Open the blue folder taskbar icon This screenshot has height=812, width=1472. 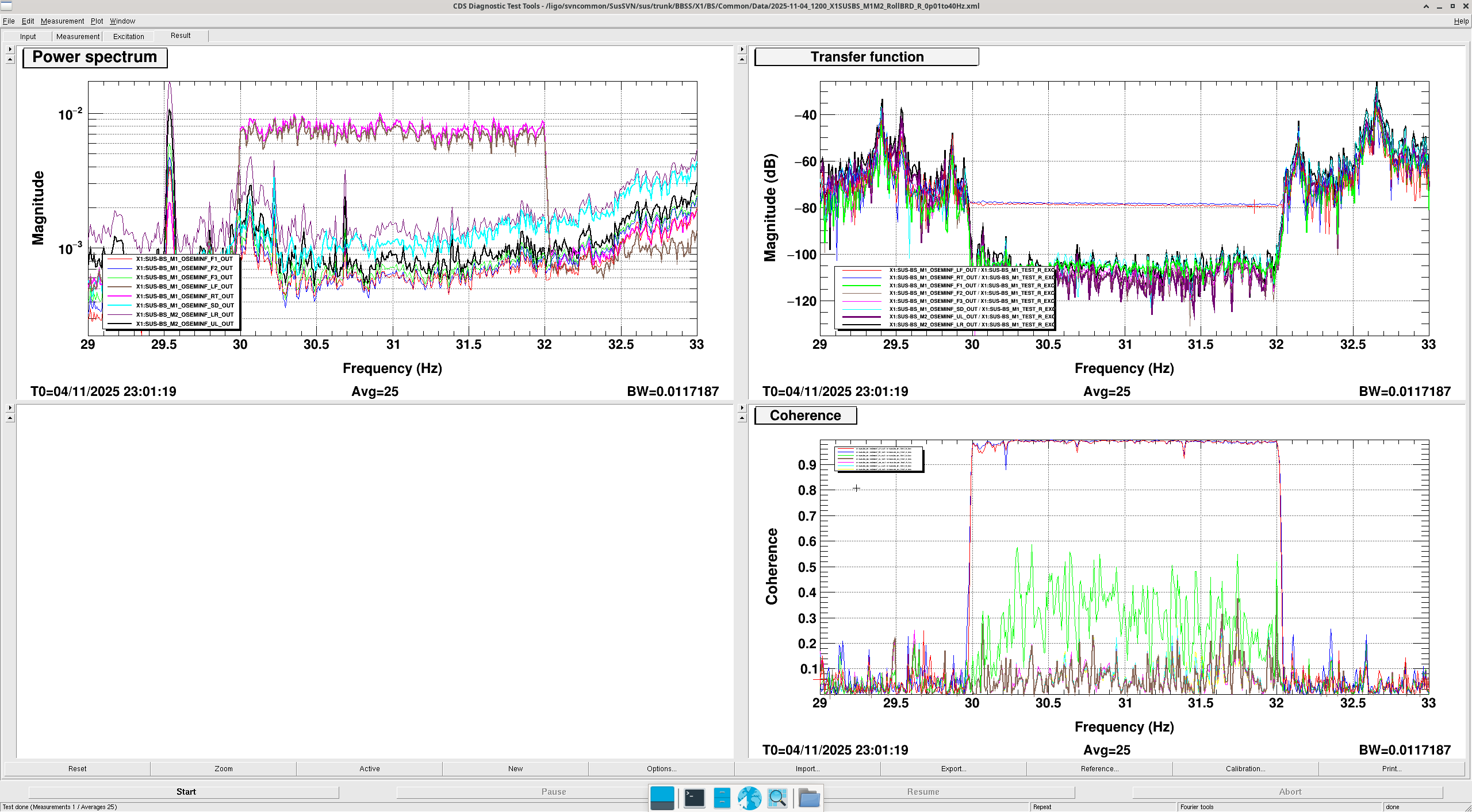[809, 798]
